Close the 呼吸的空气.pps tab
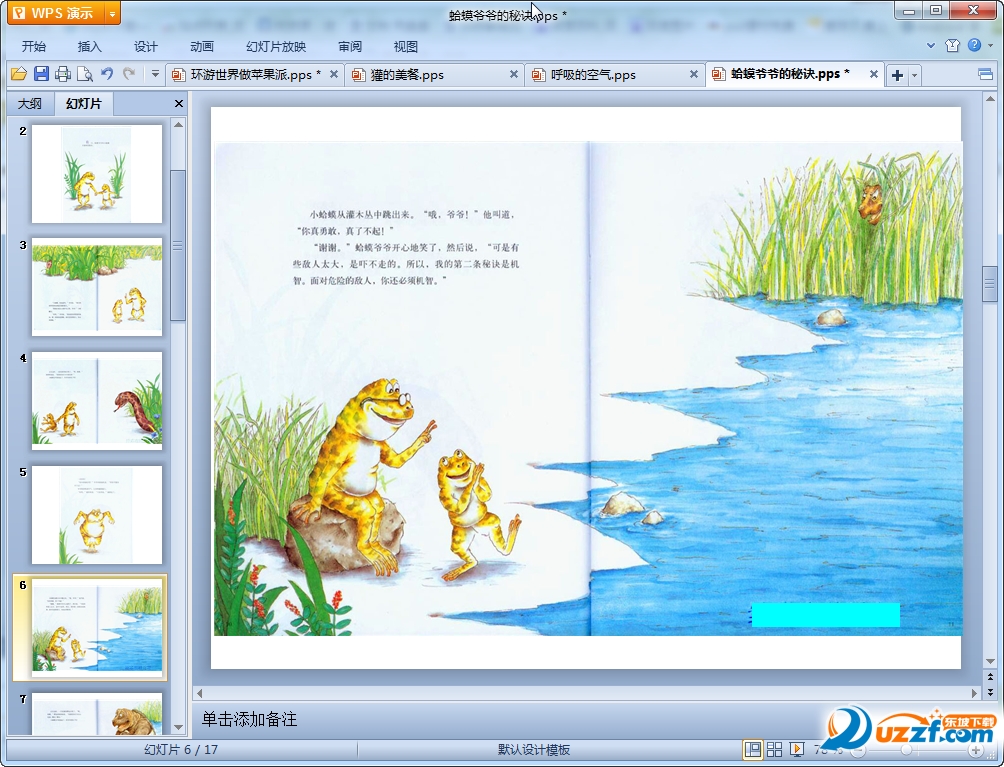Viewport: 1004px width, 767px height. pos(693,74)
